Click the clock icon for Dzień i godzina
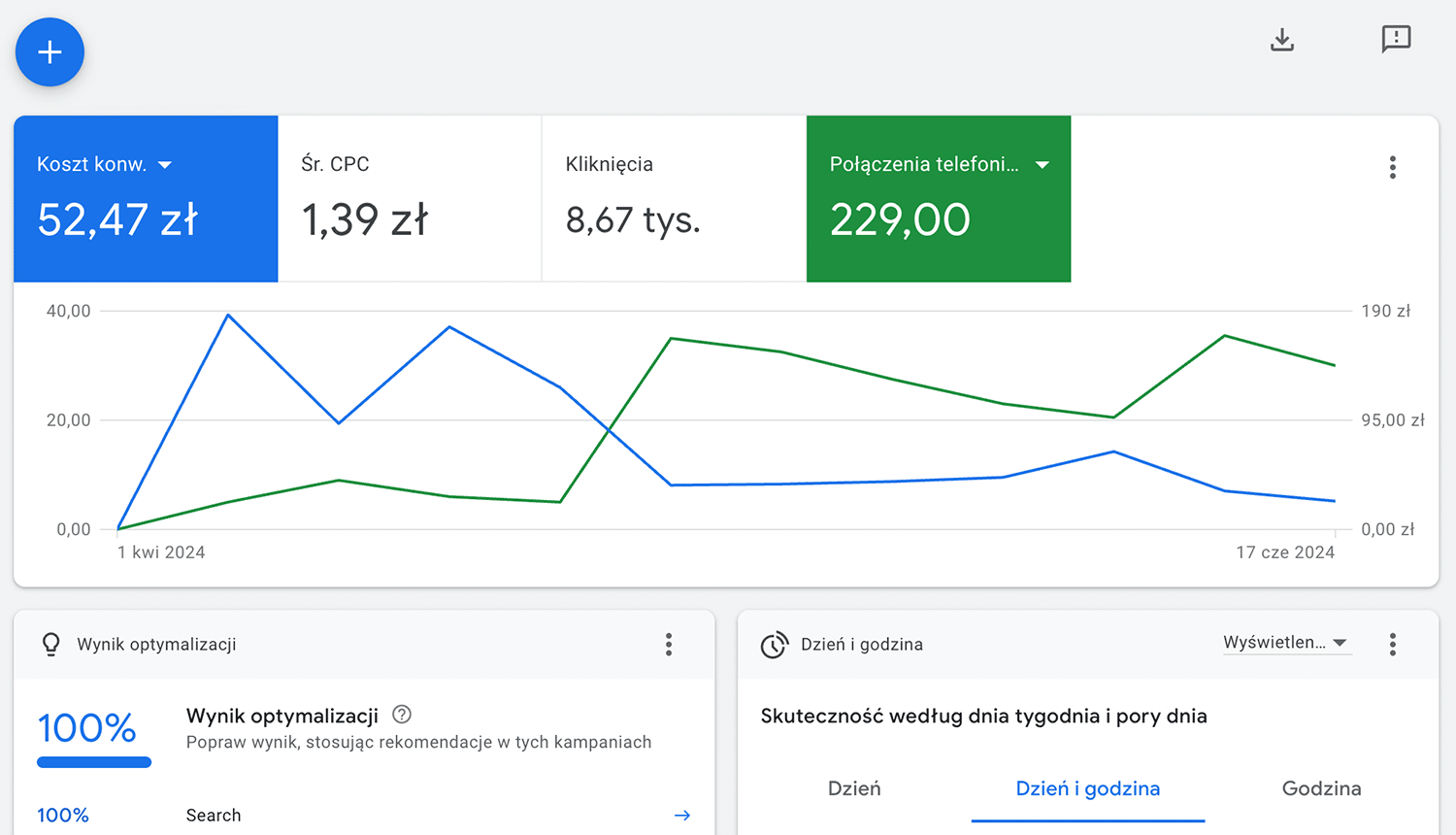The width and height of the screenshot is (1456, 835). click(774, 645)
